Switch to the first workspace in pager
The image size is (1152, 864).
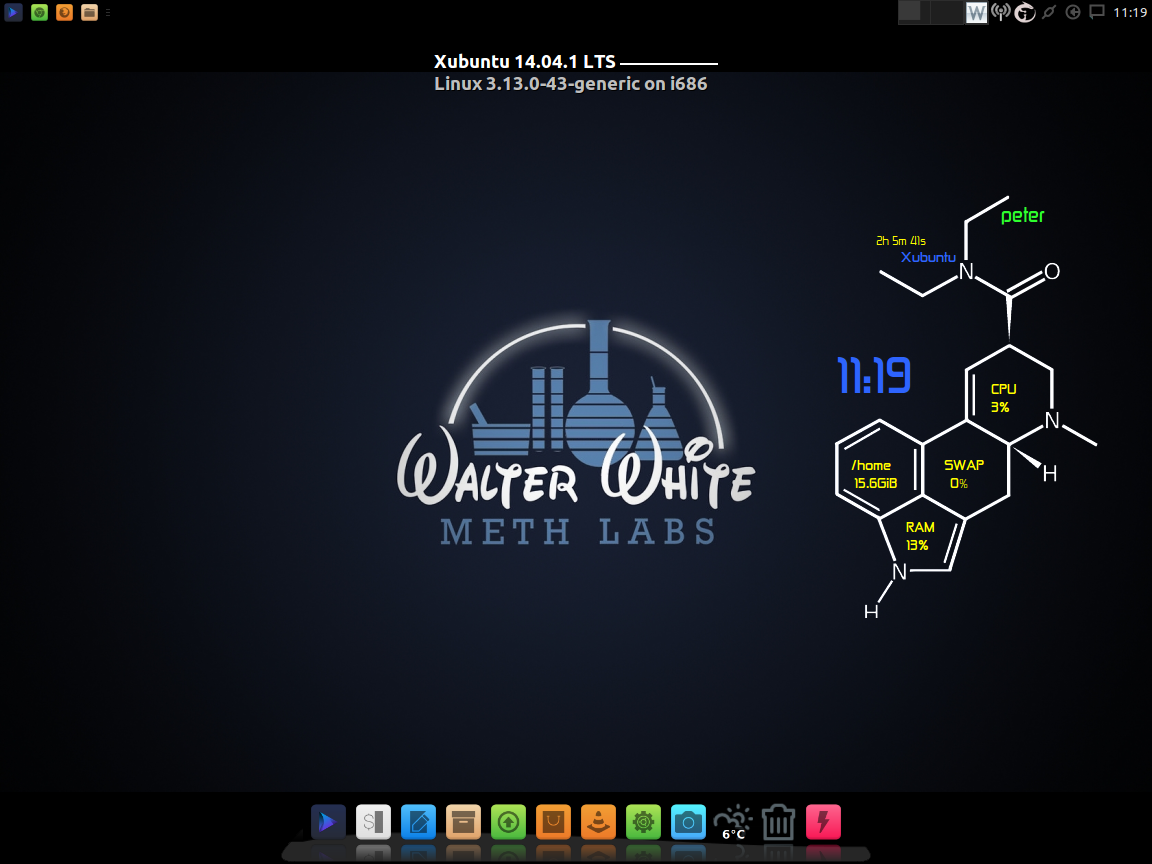tap(909, 12)
